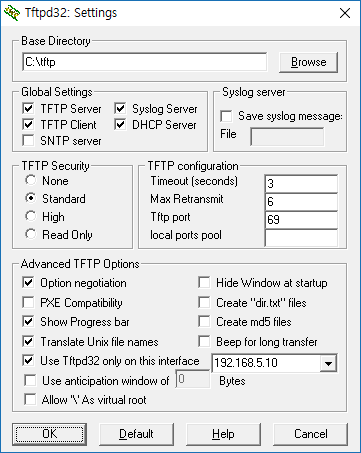This screenshot has height=453, width=361.
Task: Close the Settings dialog window
Action: tap(345, 13)
